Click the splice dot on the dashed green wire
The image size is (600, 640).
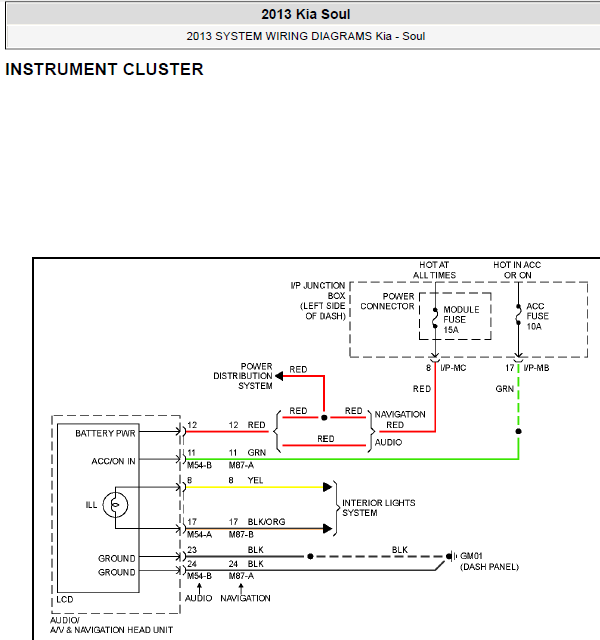pos(518,431)
